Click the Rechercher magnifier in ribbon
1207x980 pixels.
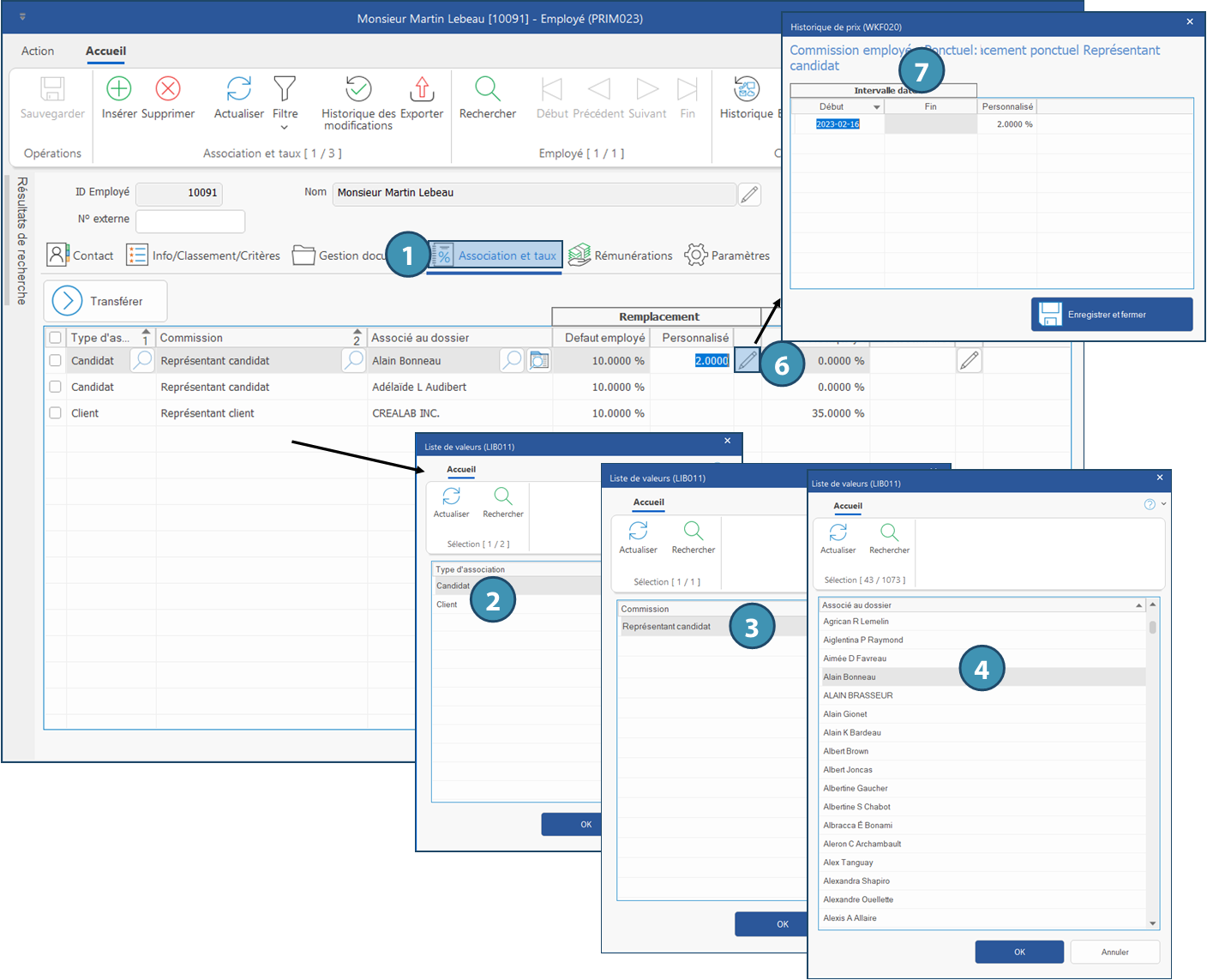(x=487, y=89)
